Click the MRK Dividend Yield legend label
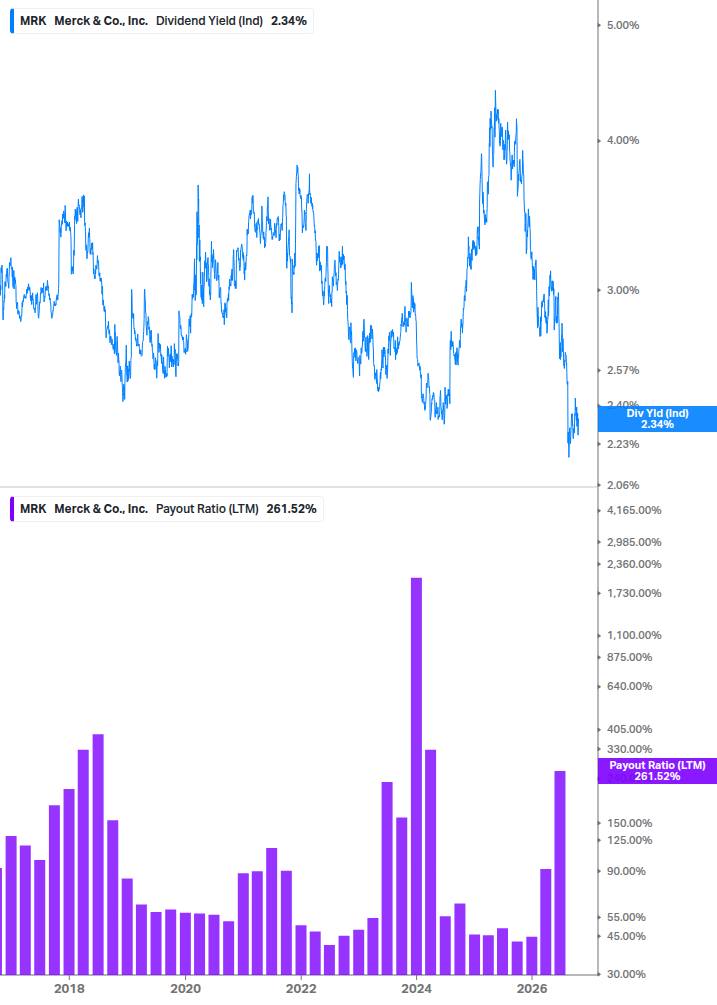 coord(163,21)
